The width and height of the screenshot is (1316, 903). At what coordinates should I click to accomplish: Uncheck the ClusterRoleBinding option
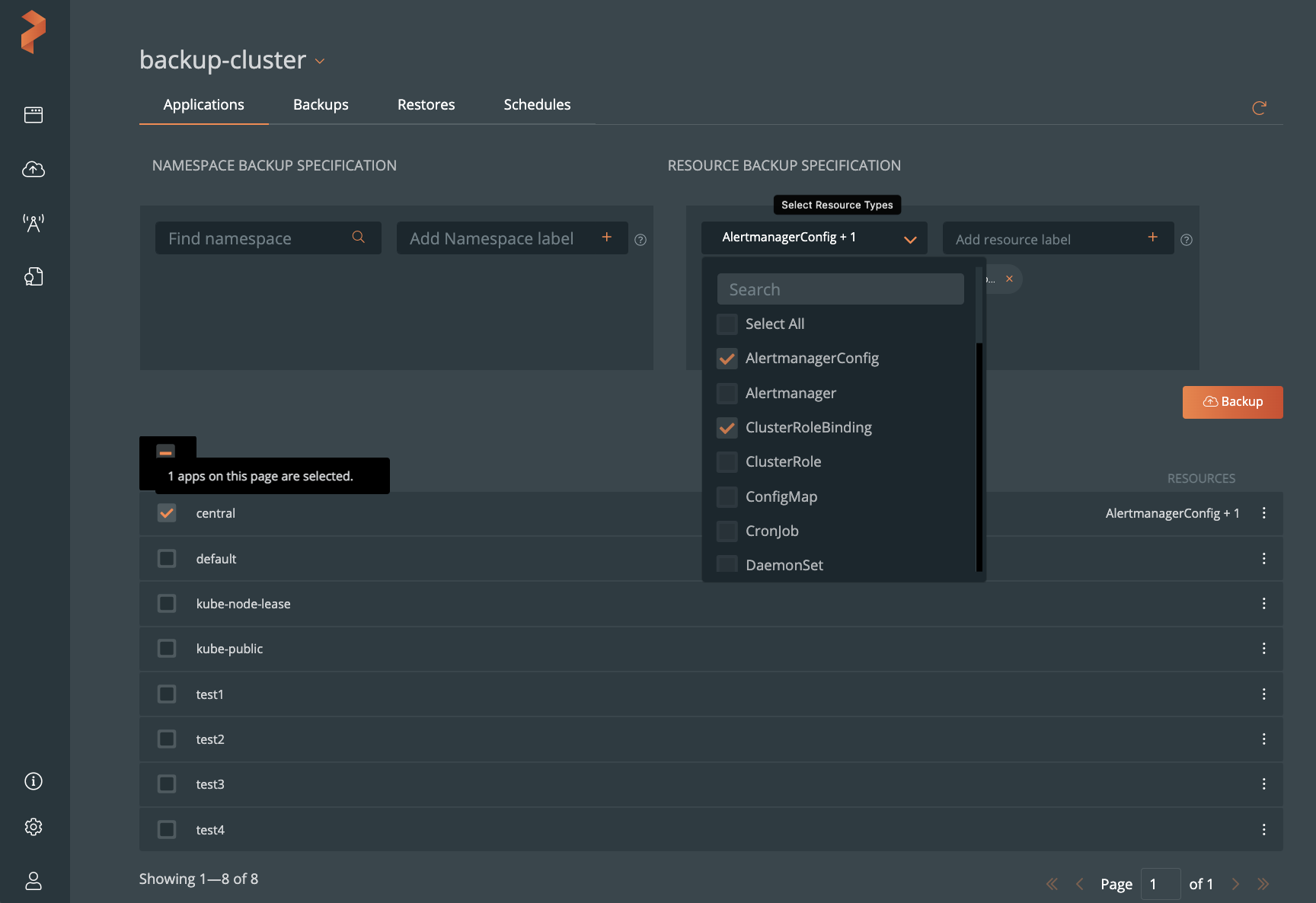pyautogui.click(x=727, y=428)
